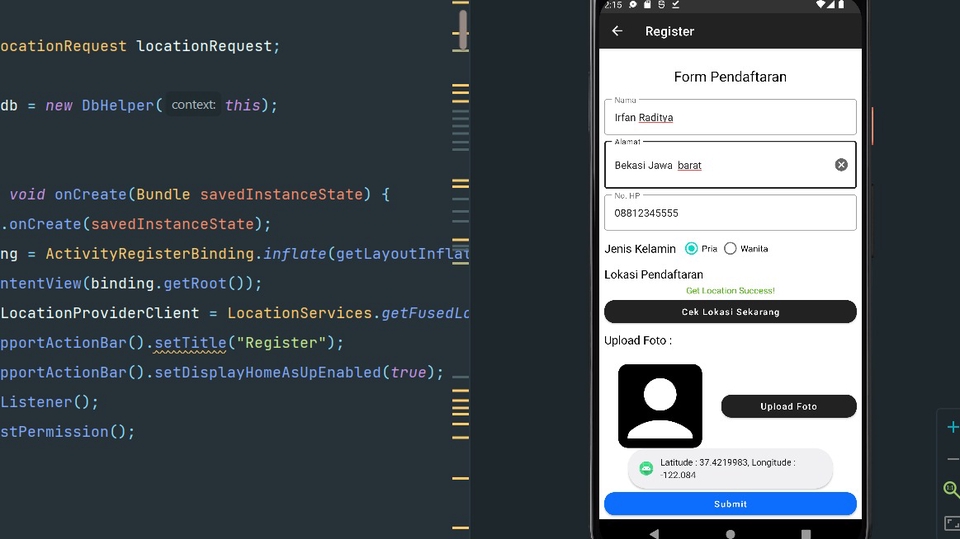Tap the latitude longitude toast message
Image resolution: width=960 pixels, height=539 pixels.
730,468
